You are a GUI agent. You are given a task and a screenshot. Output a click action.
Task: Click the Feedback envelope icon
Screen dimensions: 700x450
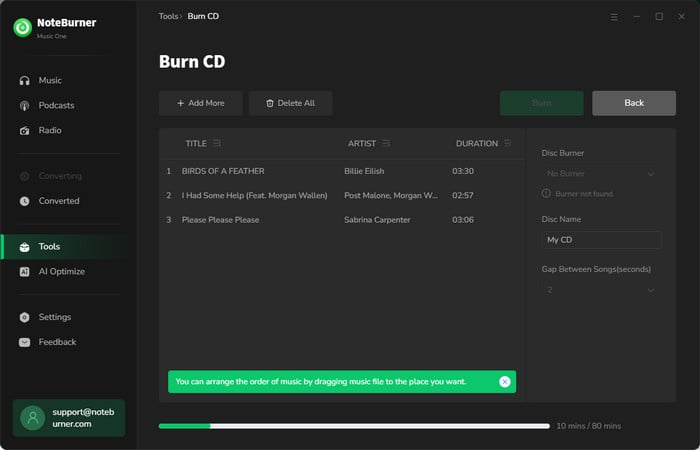click(x=25, y=342)
